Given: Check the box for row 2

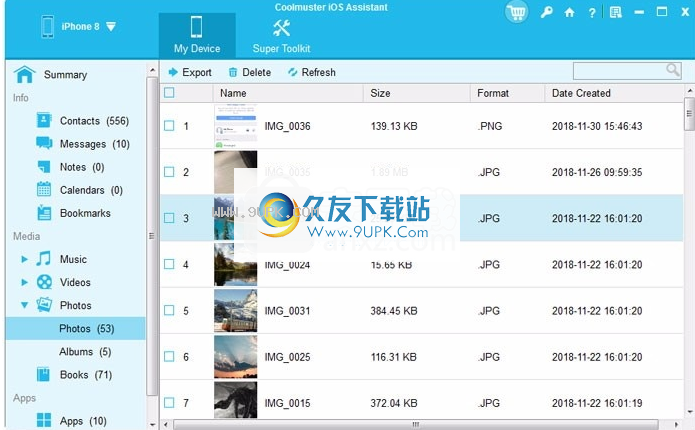Looking at the screenshot, I should [x=169, y=172].
